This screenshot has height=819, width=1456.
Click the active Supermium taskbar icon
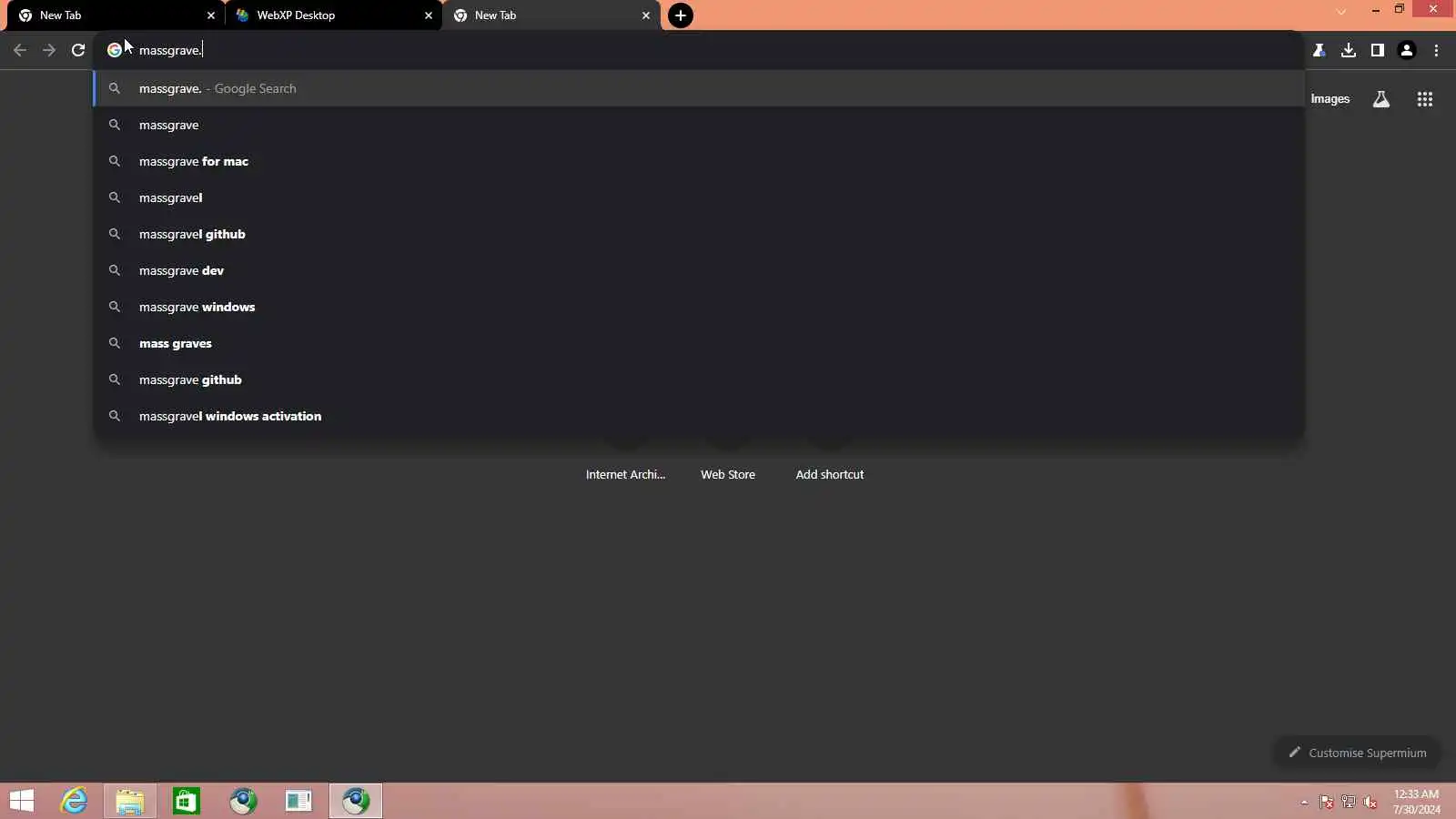click(x=356, y=801)
